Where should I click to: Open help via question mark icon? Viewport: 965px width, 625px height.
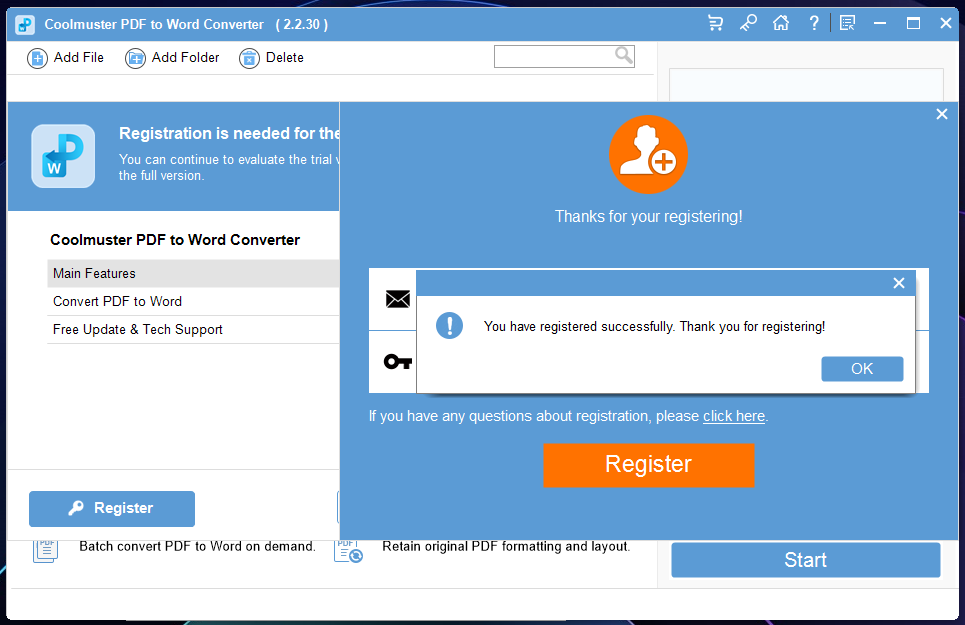(x=814, y=23)
